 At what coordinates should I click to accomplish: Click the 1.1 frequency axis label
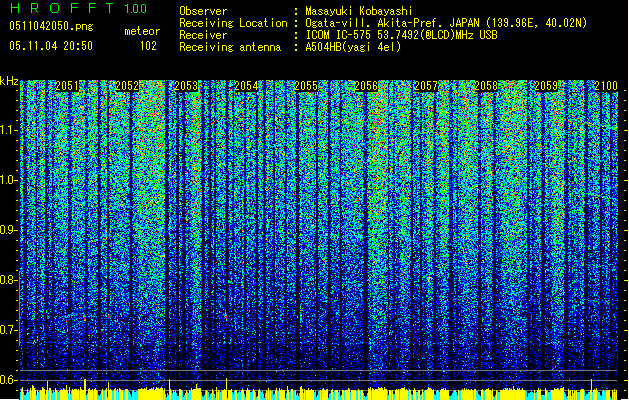[9, 130]
